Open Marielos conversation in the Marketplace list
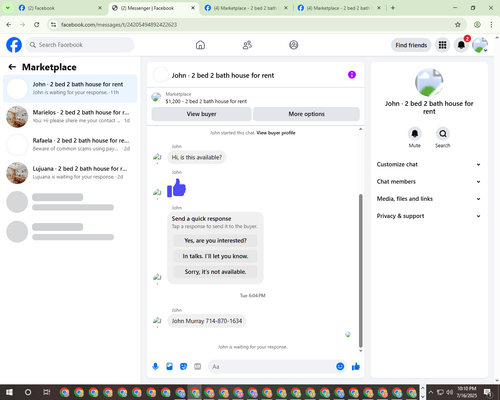Image resolution: width=500 pixels, height=400 pixels. [70, 117]
